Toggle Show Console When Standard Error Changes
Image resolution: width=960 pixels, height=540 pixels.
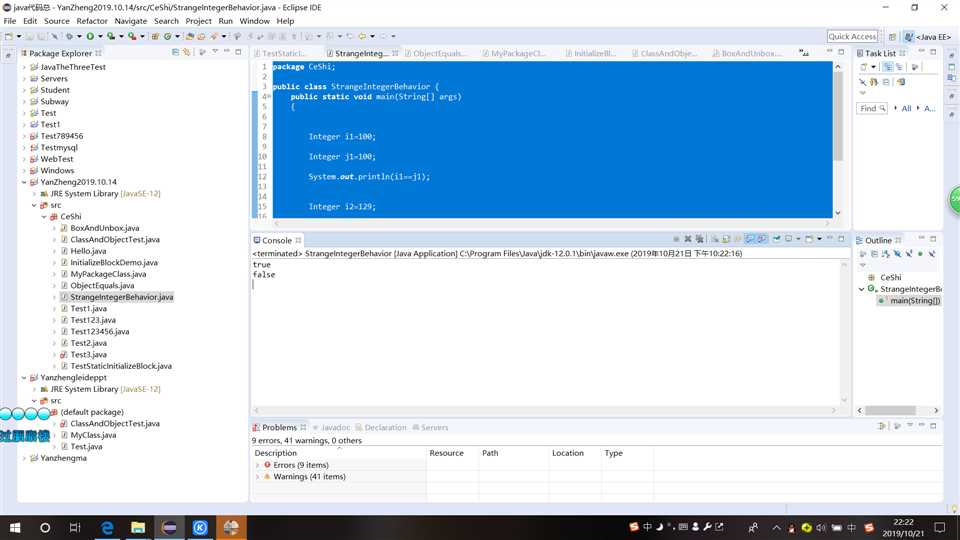[x=762, y=239]
